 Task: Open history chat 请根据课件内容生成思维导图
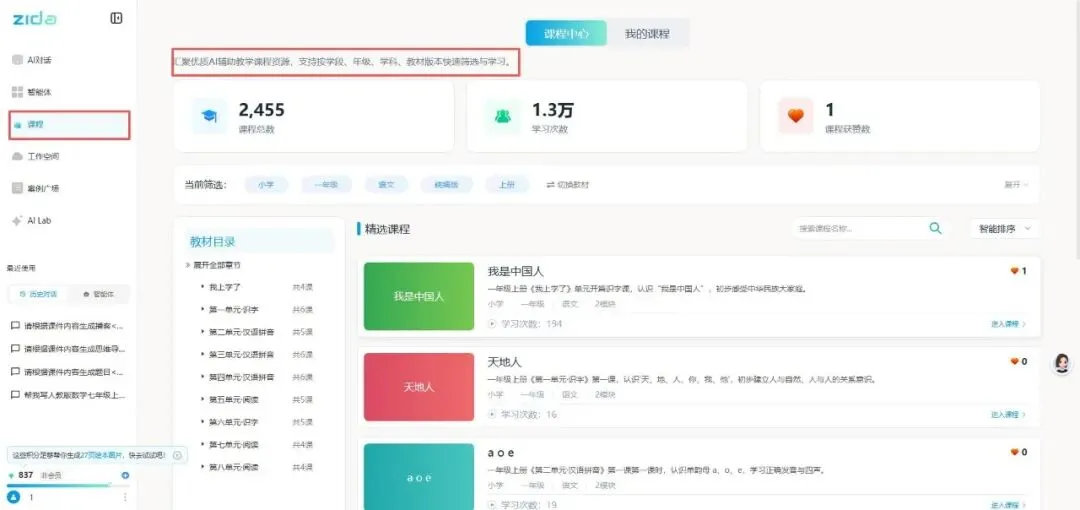pos(68,349)
